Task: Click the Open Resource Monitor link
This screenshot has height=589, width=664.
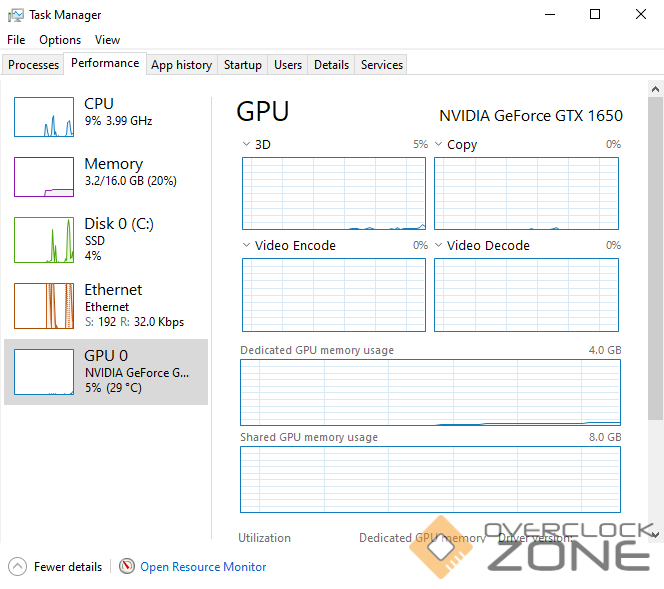Action: pos(203,567)
